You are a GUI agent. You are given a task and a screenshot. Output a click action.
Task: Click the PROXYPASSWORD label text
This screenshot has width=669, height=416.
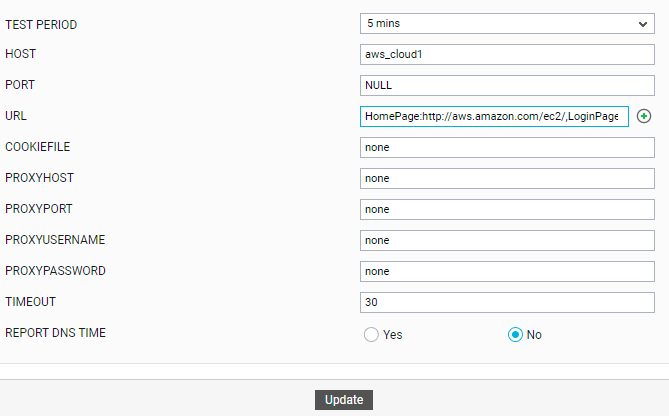pyautogui.click(x=55, y=271)
